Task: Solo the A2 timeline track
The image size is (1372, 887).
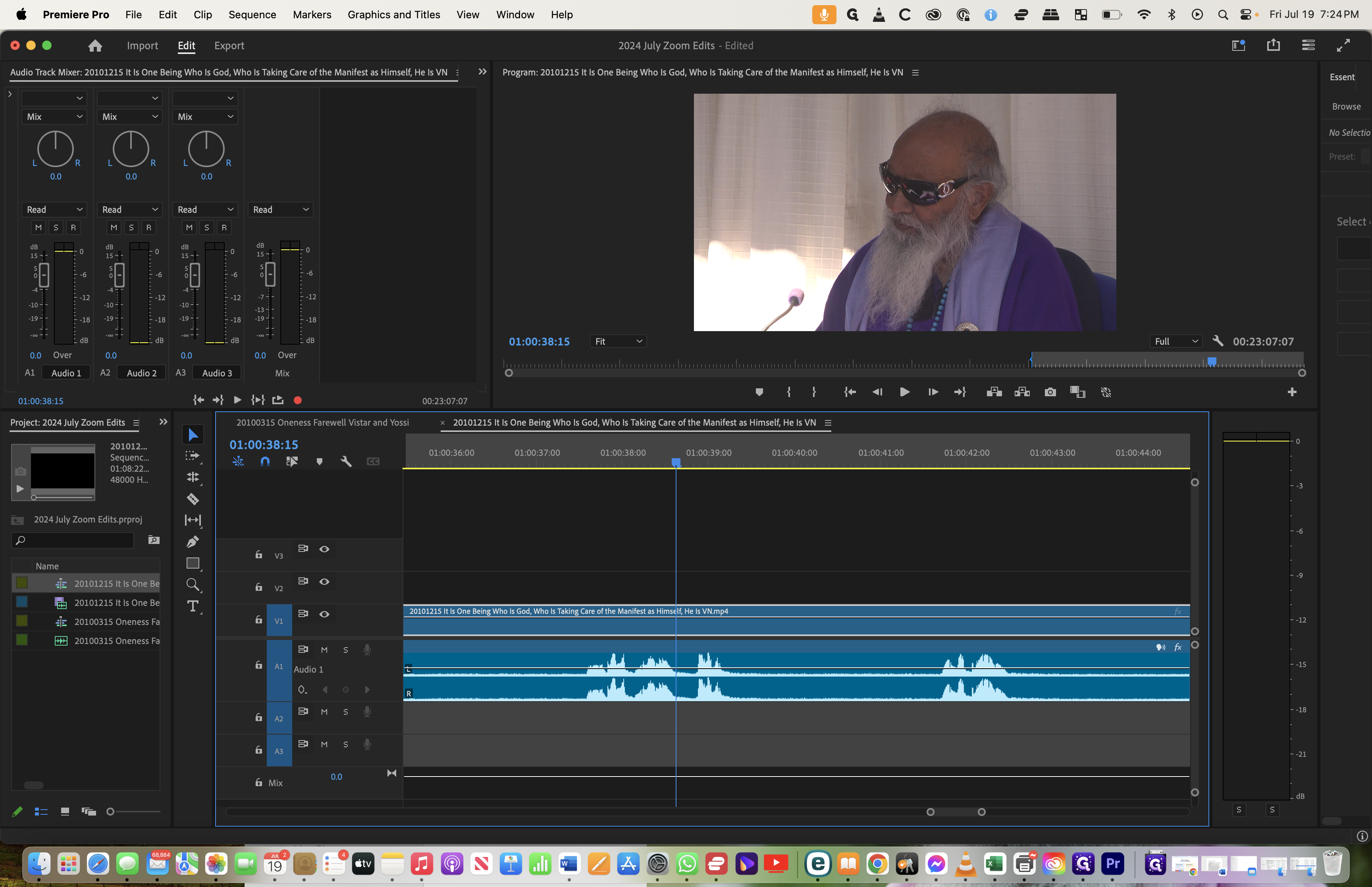Action: point(345,712)
